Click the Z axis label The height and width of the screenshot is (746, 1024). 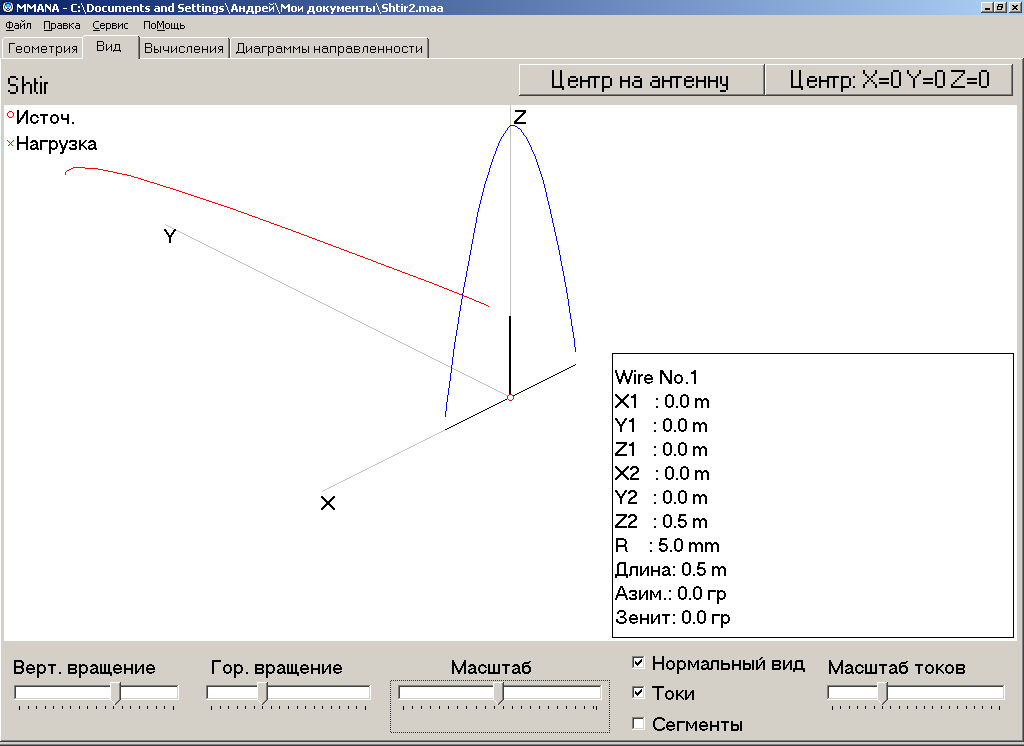point(520,117)
